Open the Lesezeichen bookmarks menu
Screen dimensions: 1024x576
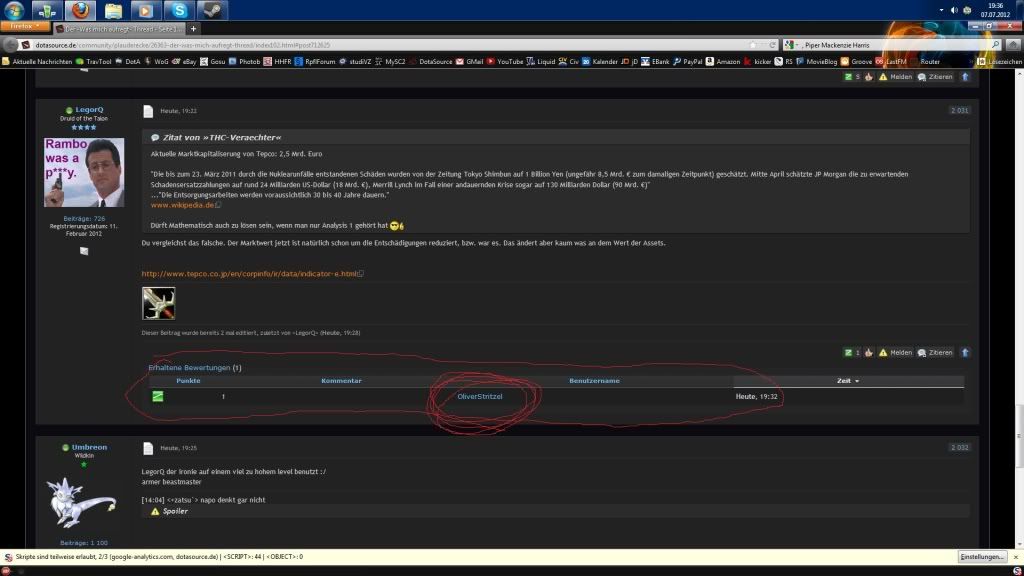click(x=1000, y=61)
